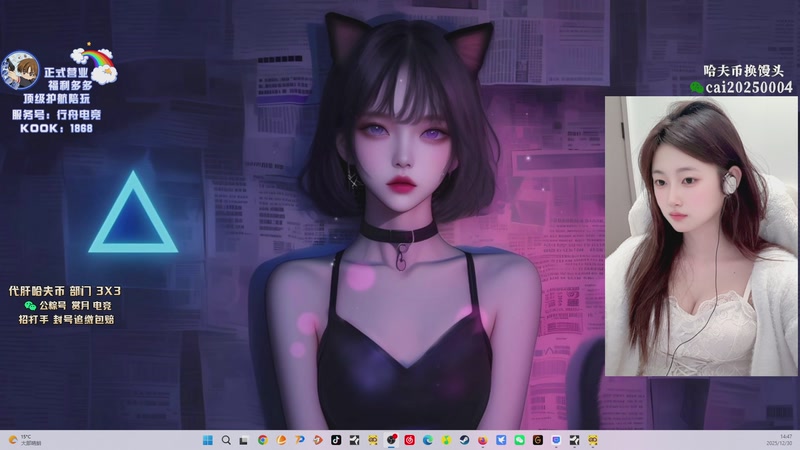This screenshot has width=800, height=450.
Task: Launch Microsoft Edge from the taskbar
Action: 428,440
